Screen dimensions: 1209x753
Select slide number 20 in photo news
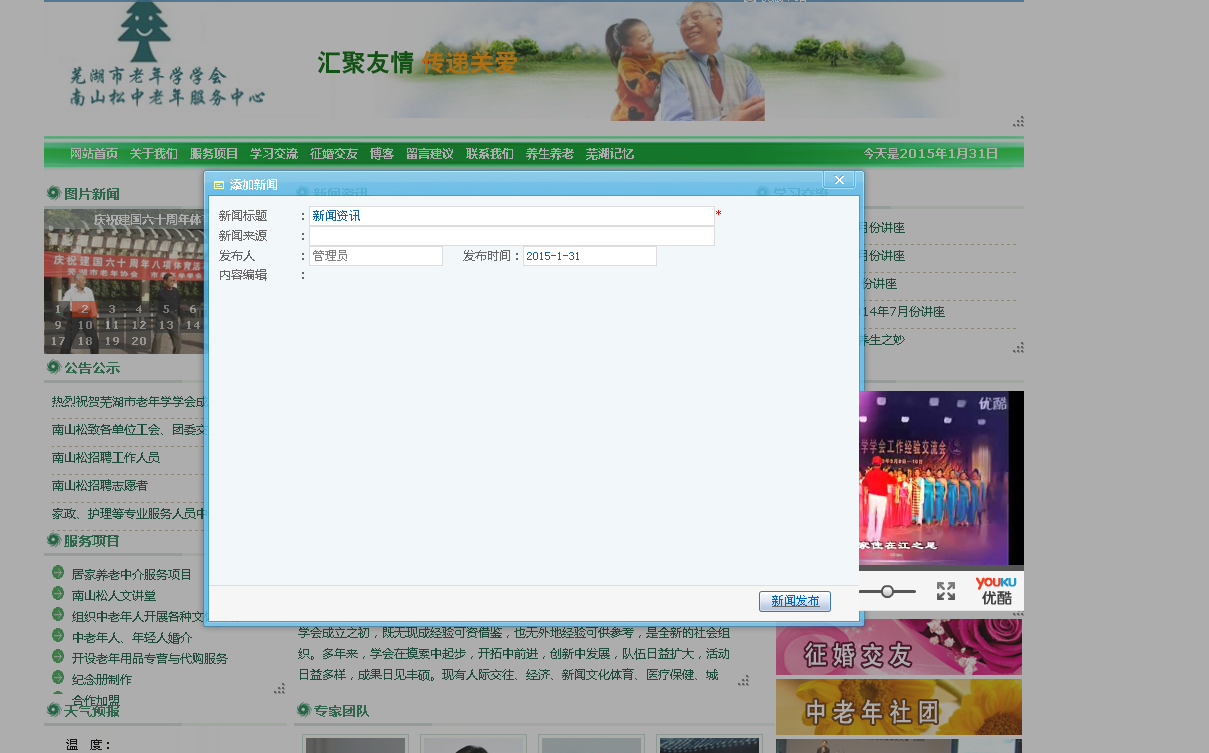coord(139,341)
